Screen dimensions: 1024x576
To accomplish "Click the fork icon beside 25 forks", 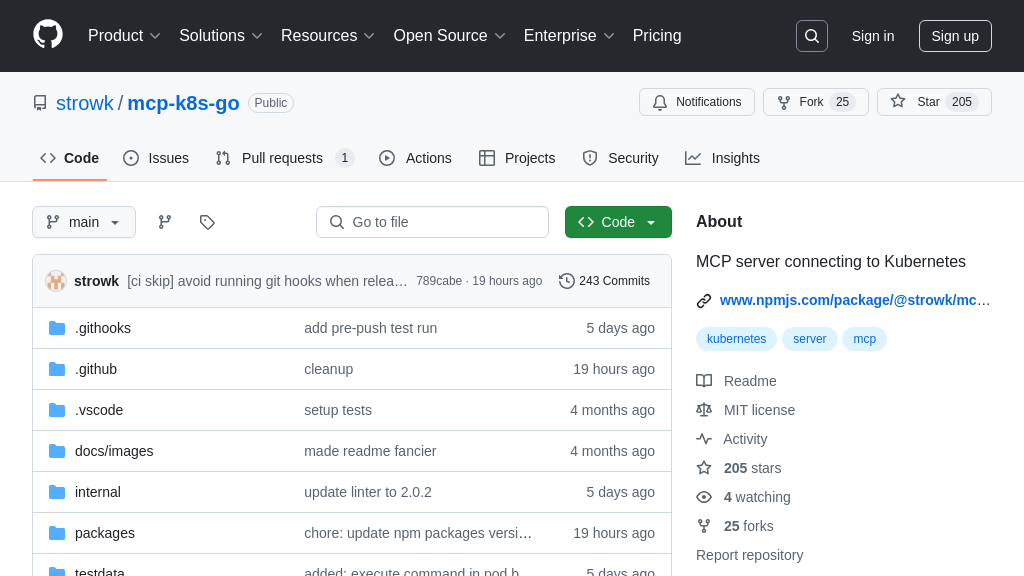I will click(704, 526).
